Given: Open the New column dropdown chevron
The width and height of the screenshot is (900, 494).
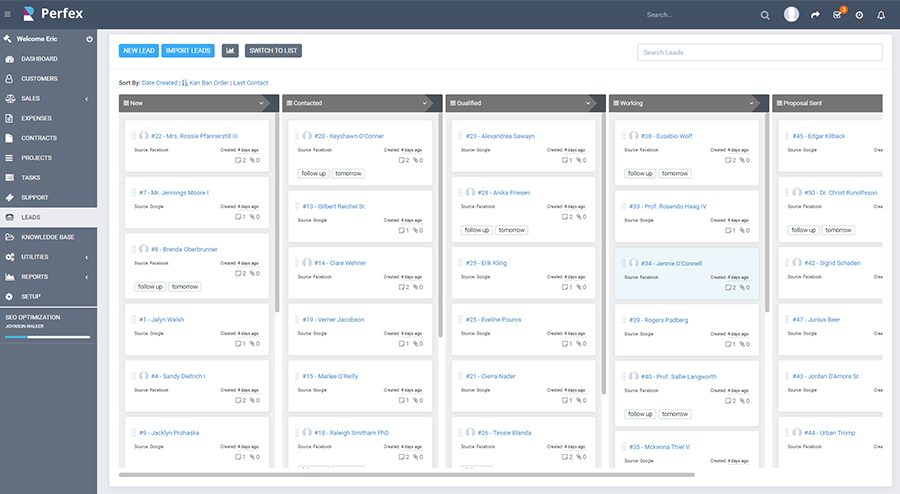Looking at the screenshot, I should (x=262, y=103).
